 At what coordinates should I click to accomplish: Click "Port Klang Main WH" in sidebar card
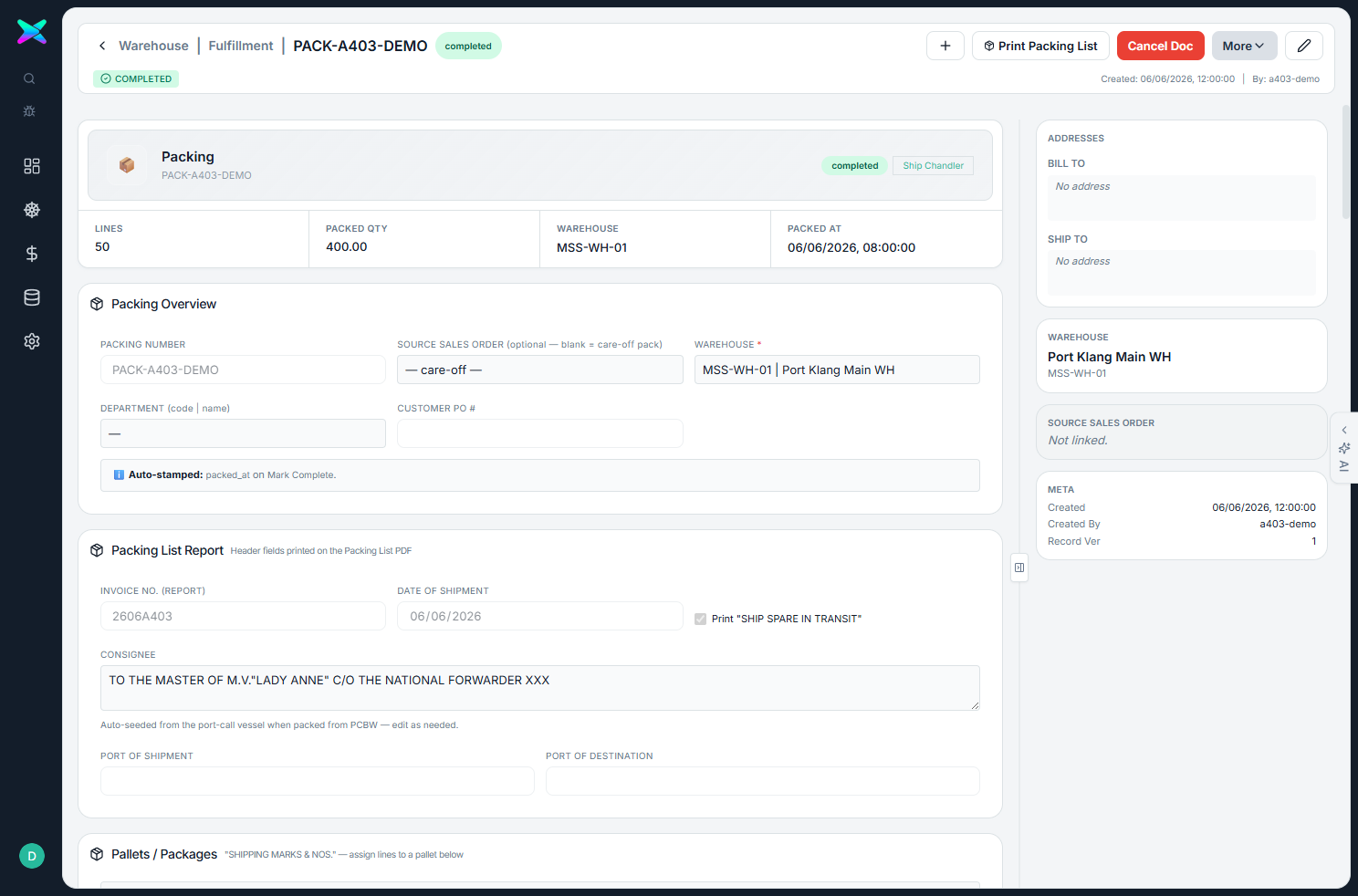1109,357
